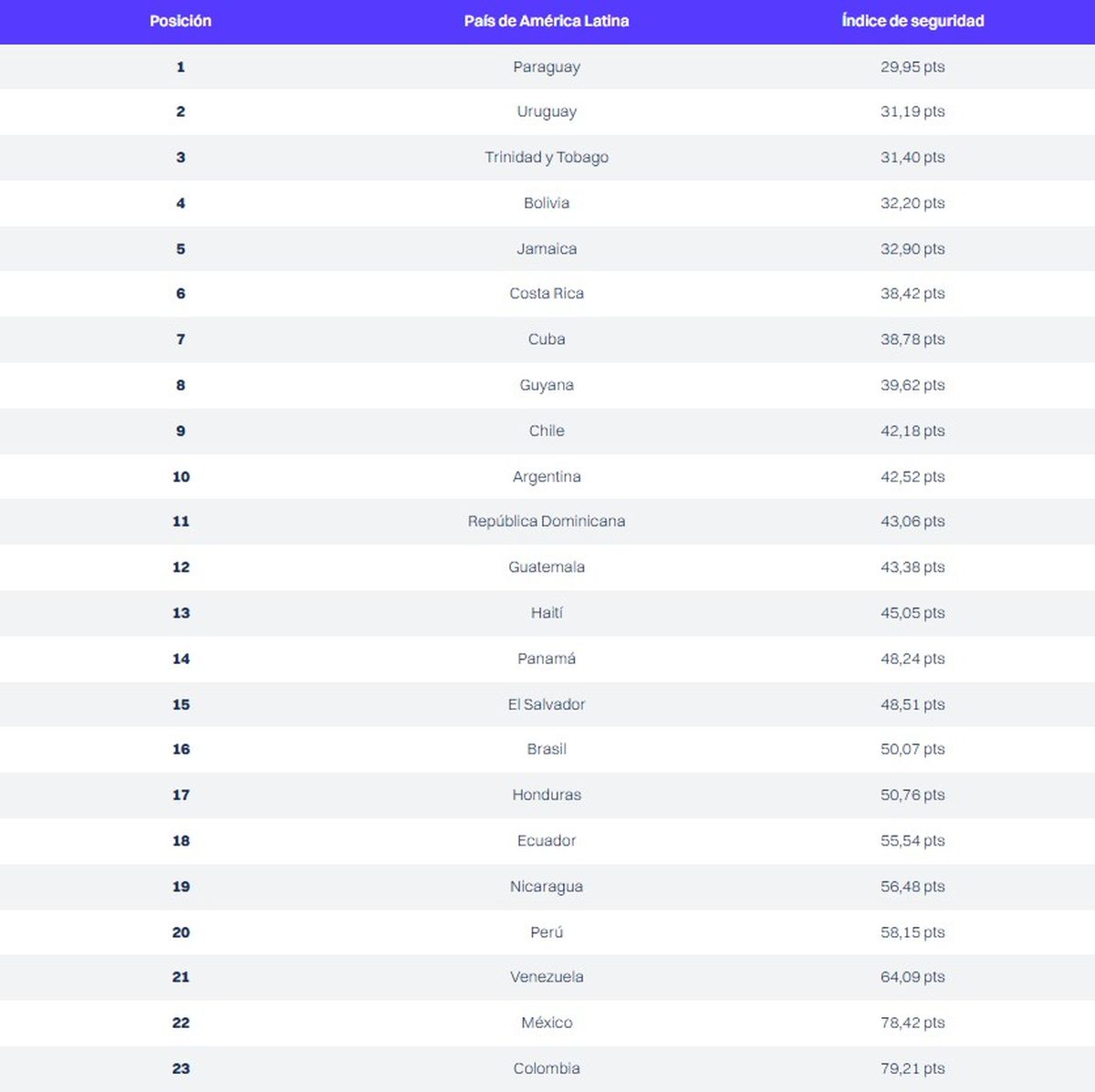Image resolution: width=1095 pixels, height=1092 pixels.
Task: Click Uruguay in the country column
Action: tap(546, 111)
